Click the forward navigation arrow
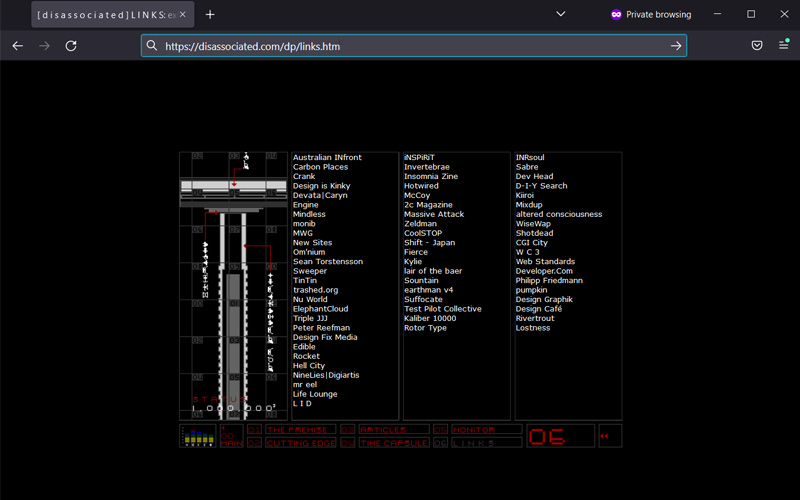800x500 pixels. click(x=44, y=46)
